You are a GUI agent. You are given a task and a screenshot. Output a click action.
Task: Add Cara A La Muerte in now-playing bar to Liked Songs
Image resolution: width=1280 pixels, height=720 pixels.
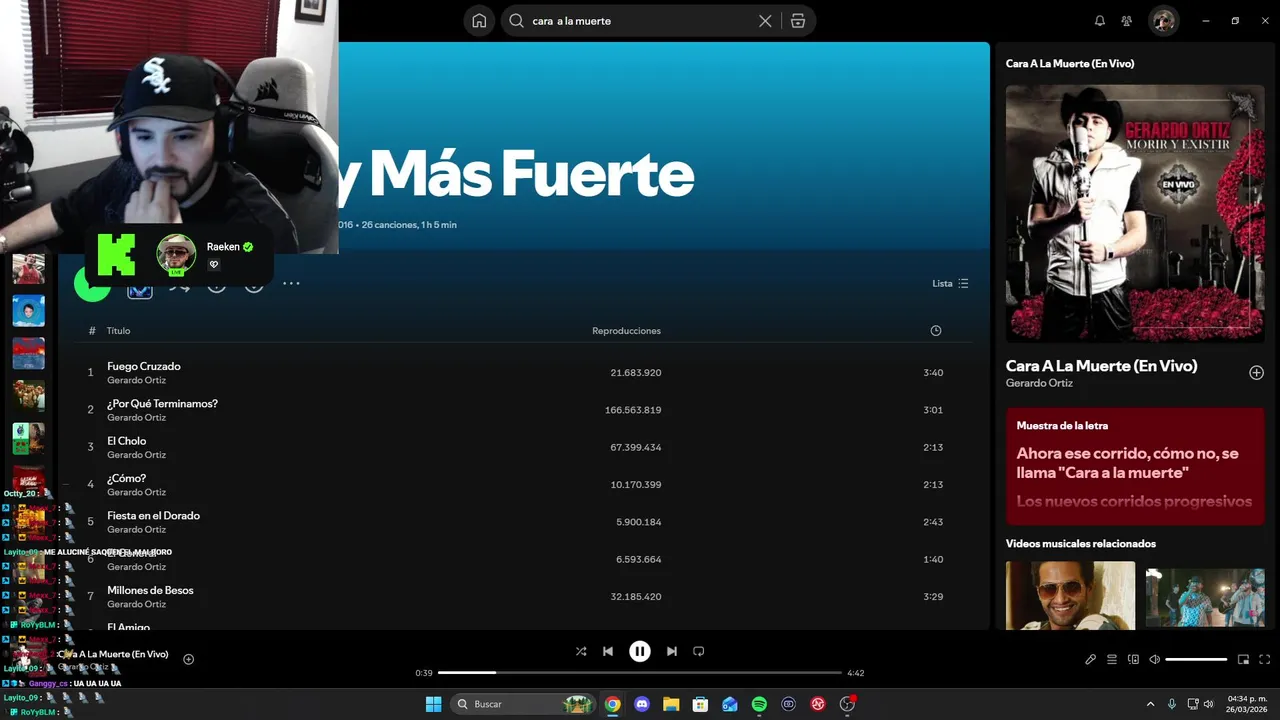click(188, 659)
